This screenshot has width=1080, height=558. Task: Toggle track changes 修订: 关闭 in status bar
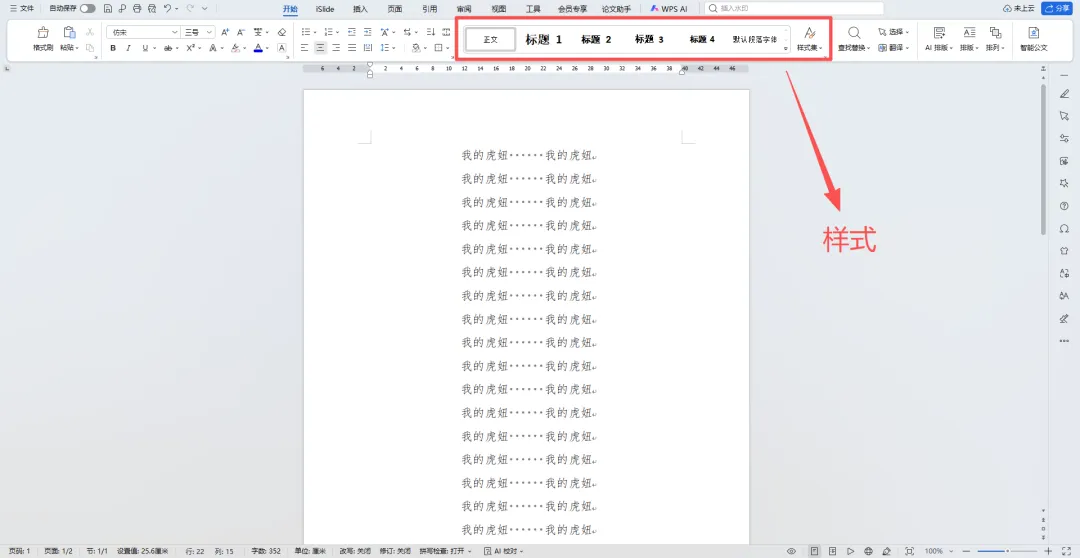pos(395,551)
